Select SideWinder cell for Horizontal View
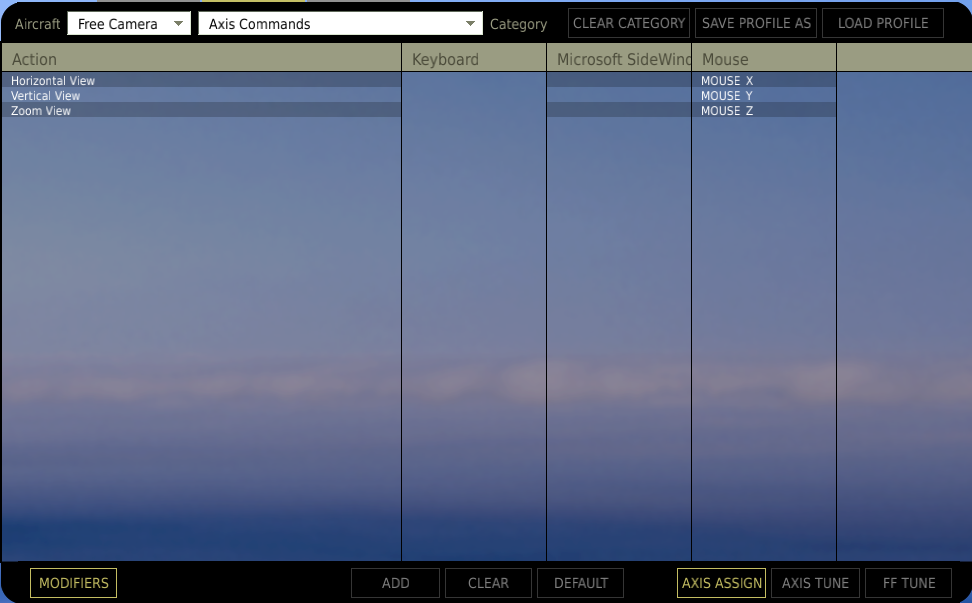 [x=619, y=81]
